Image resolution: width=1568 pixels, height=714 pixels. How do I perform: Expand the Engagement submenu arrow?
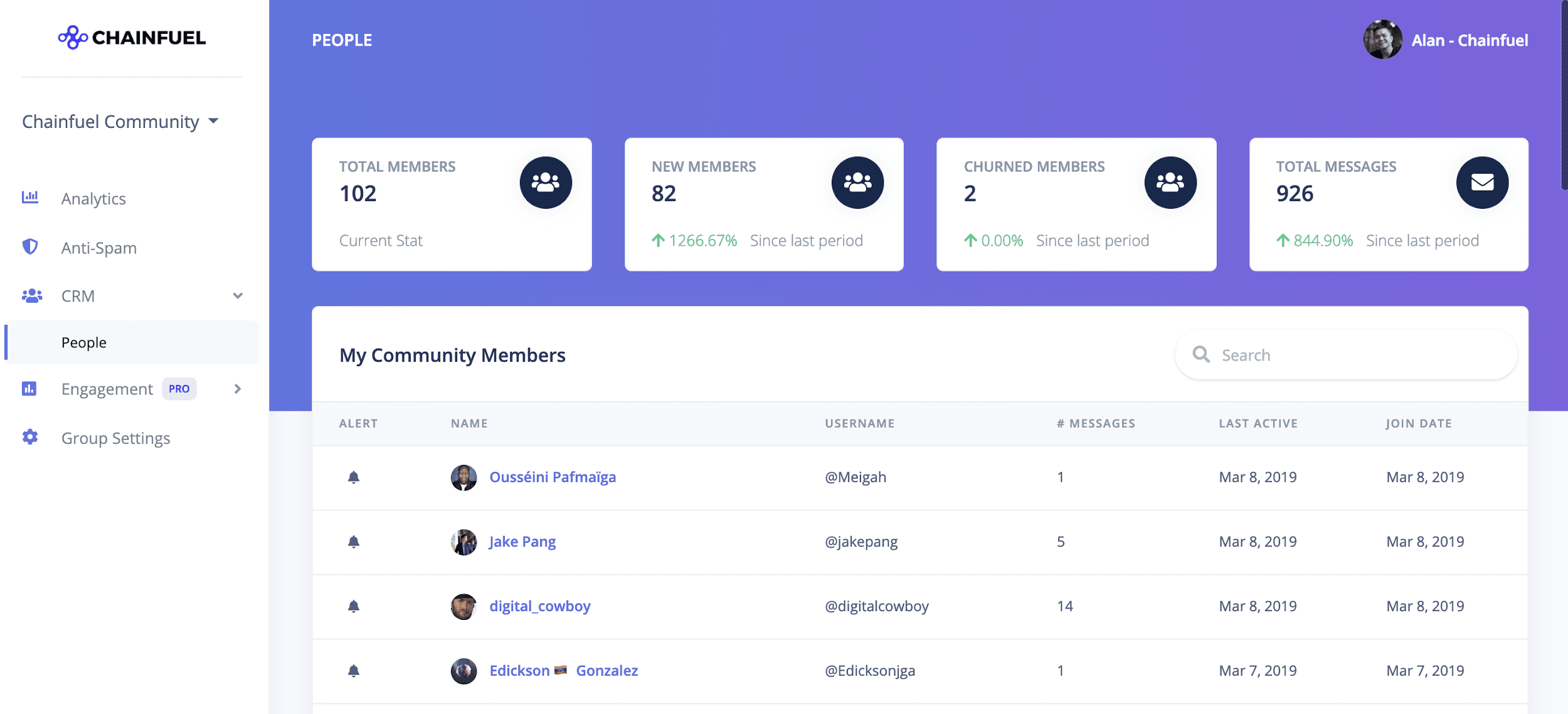click(238, 389)
